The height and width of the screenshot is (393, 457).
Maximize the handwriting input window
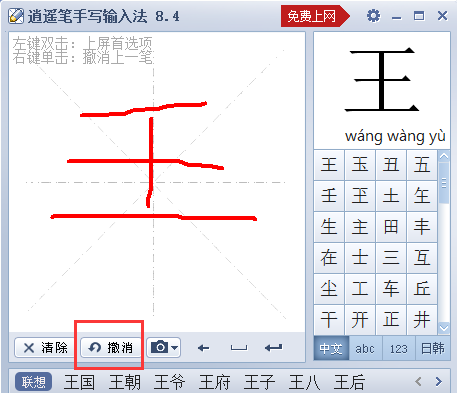419,16
